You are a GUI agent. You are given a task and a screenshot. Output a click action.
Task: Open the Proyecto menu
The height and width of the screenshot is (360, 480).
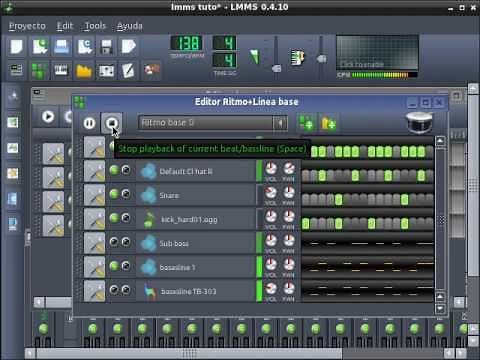[27, 26]
